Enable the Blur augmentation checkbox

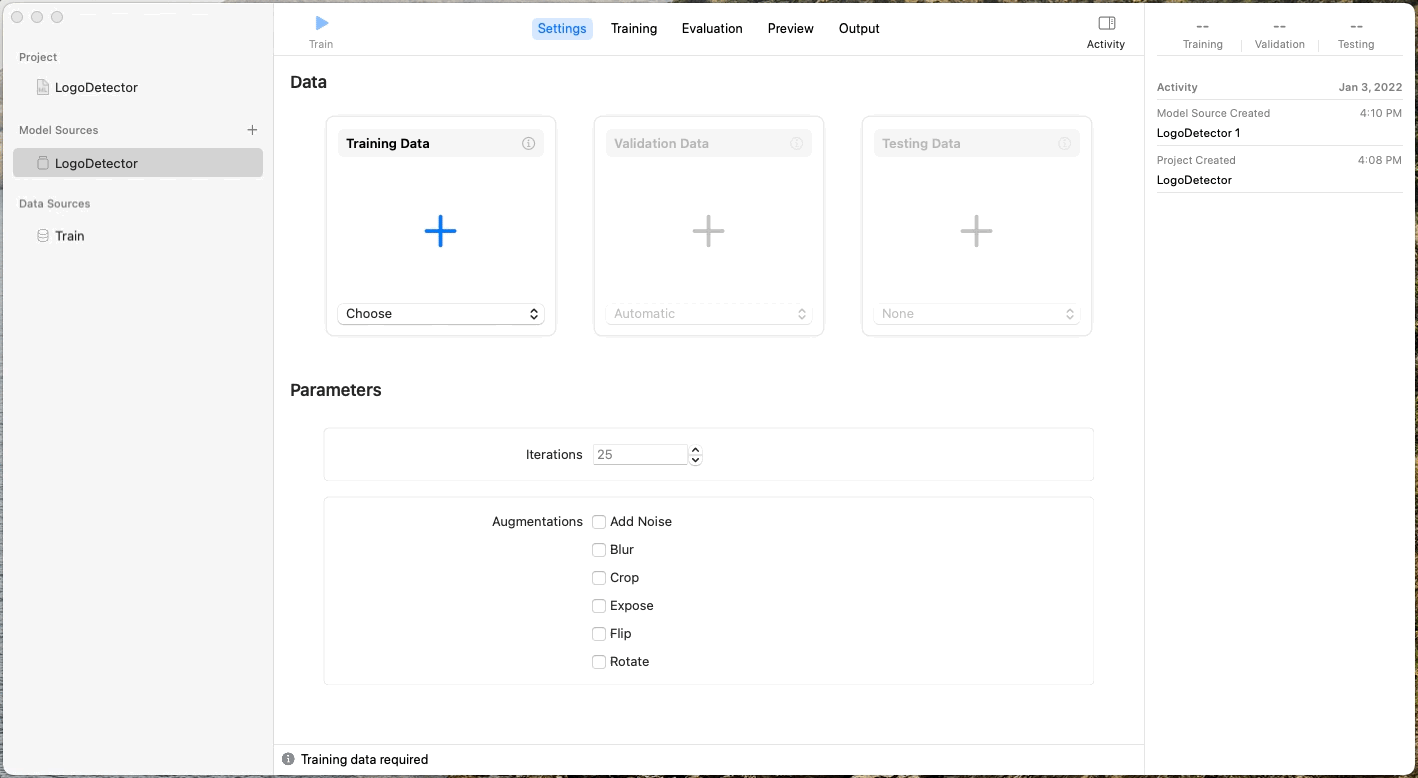pyautogui.click(x=599, y=550)
